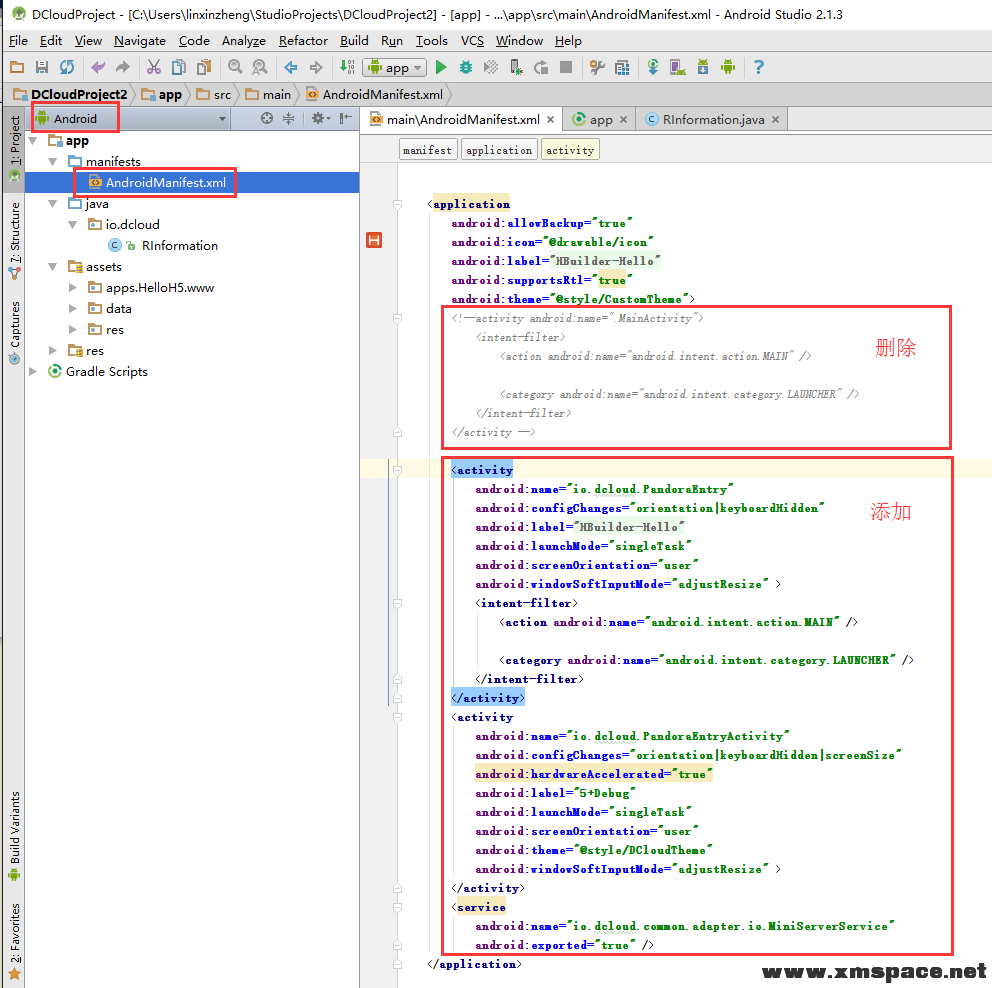Open the SDK Manager icon
This screenshot has width=992, height=988.
click(x=703, y=67)
